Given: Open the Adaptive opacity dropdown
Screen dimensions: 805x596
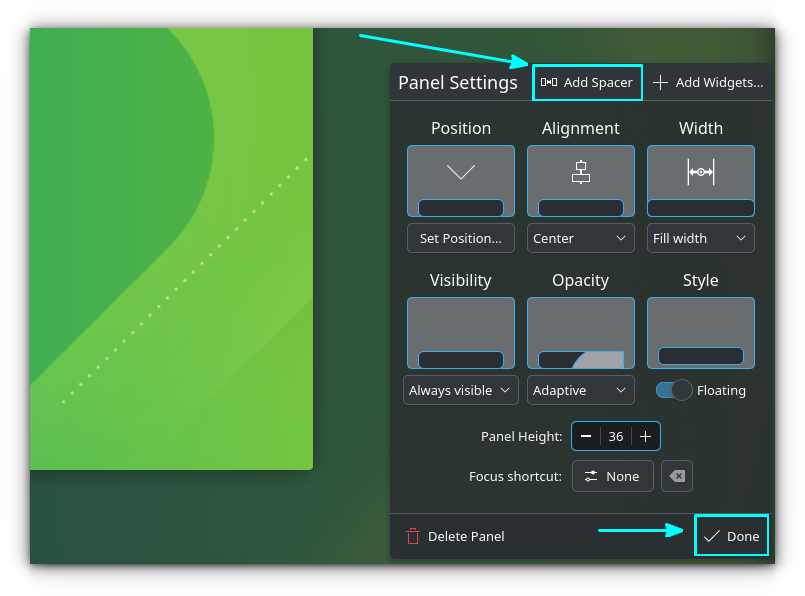Looking at the screenshot, I should 580,390.
